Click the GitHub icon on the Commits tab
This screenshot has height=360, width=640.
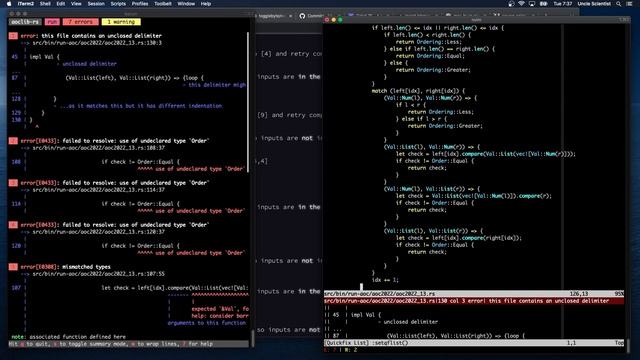302,16
